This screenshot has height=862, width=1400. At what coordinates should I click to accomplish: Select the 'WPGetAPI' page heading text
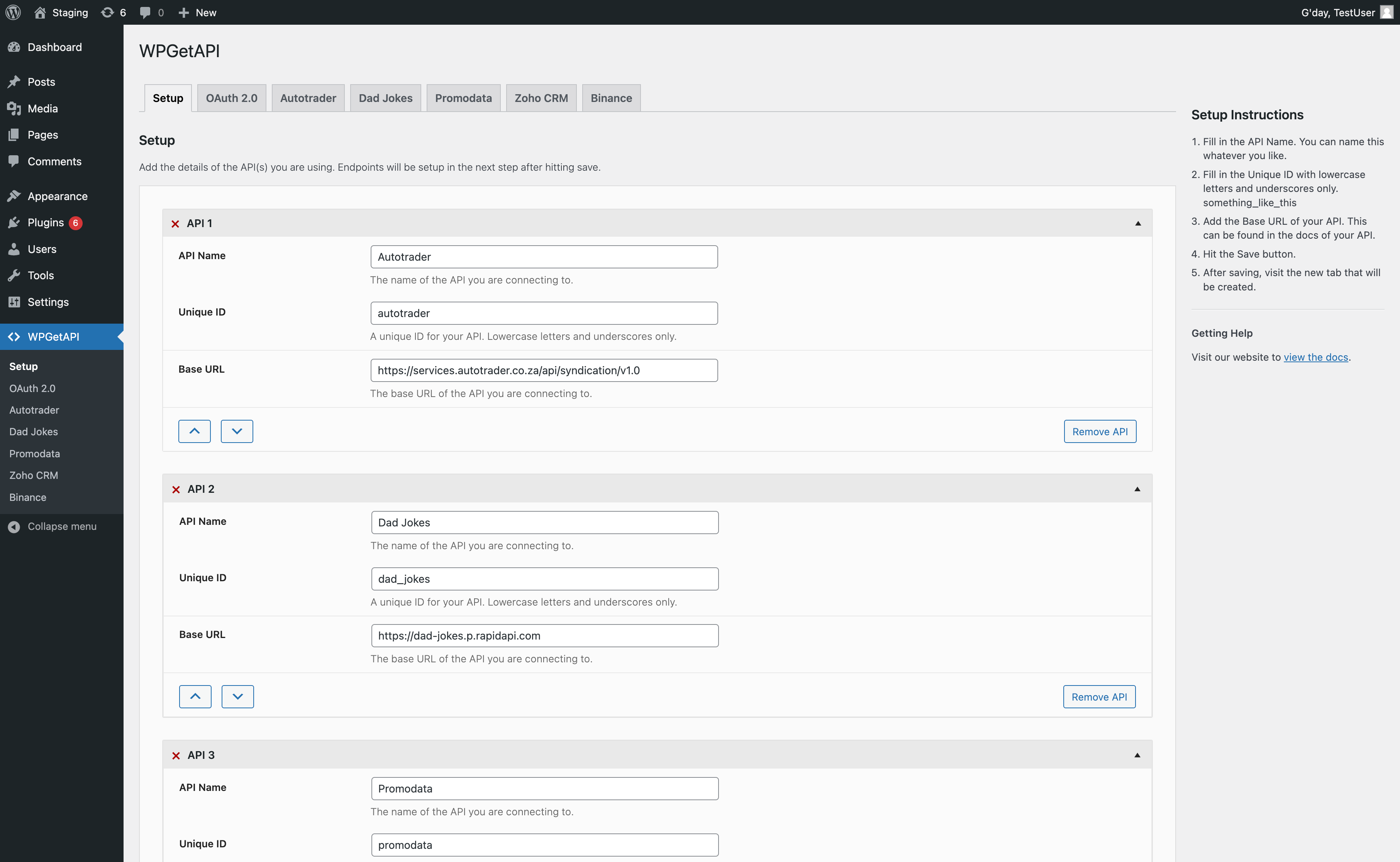coord(180,51)
